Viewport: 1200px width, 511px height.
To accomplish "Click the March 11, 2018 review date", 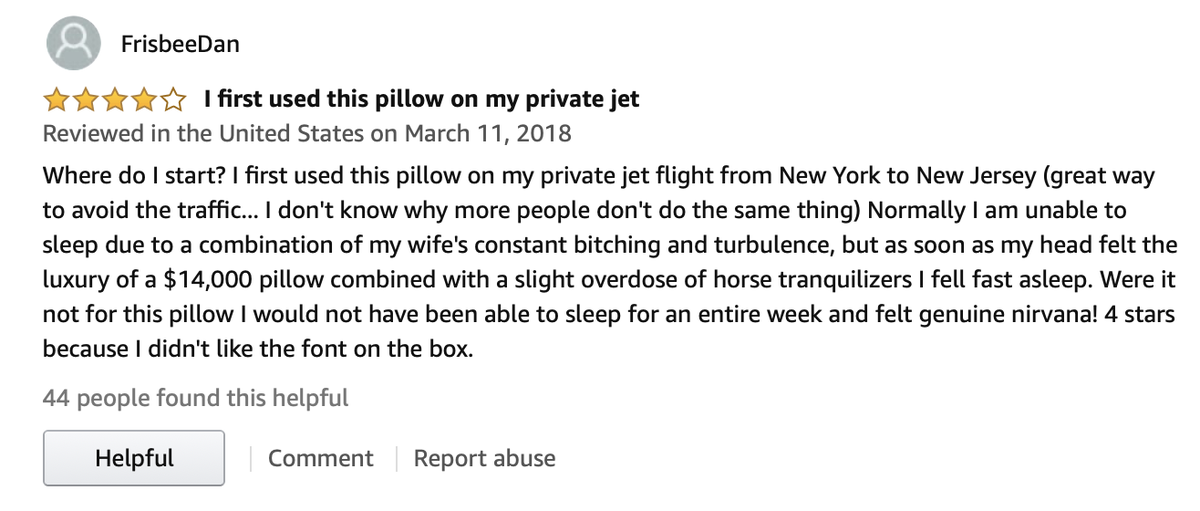I will (x=487, y=133).
